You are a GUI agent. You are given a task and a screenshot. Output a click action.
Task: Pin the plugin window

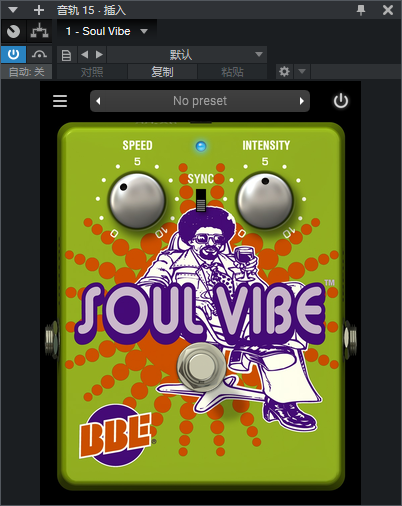click(361, 10)
